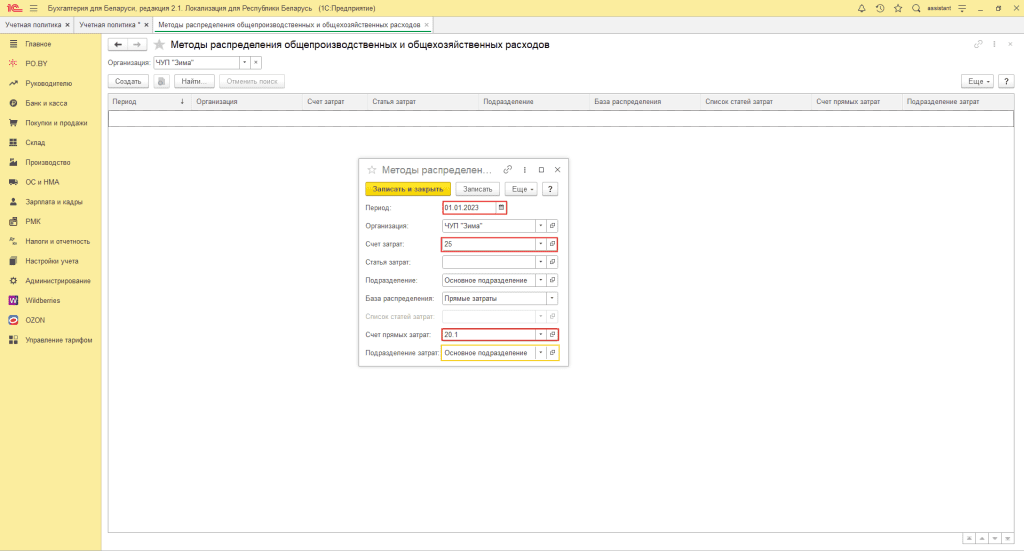Screen dimensions: 1024x551
Task: Open the calendar picker in the Период field
Action: coord(502,208)
